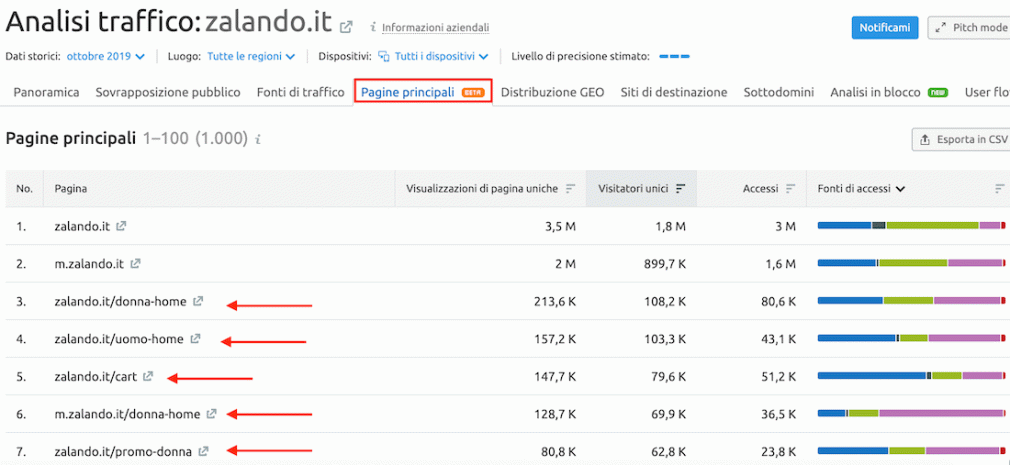1010x465 pixels.
Task: Click the devices icon before Tutti i dispositivi
Action: click(x=384, y=56)
